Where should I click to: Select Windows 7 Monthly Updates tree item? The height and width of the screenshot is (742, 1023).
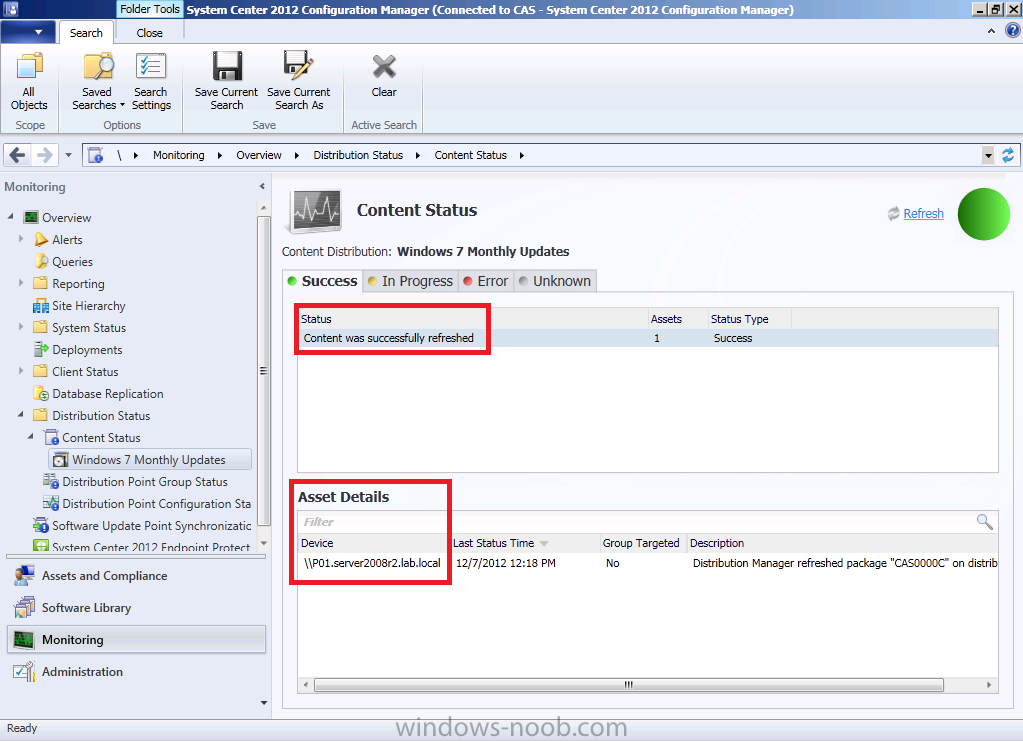(x=149, y=459)
